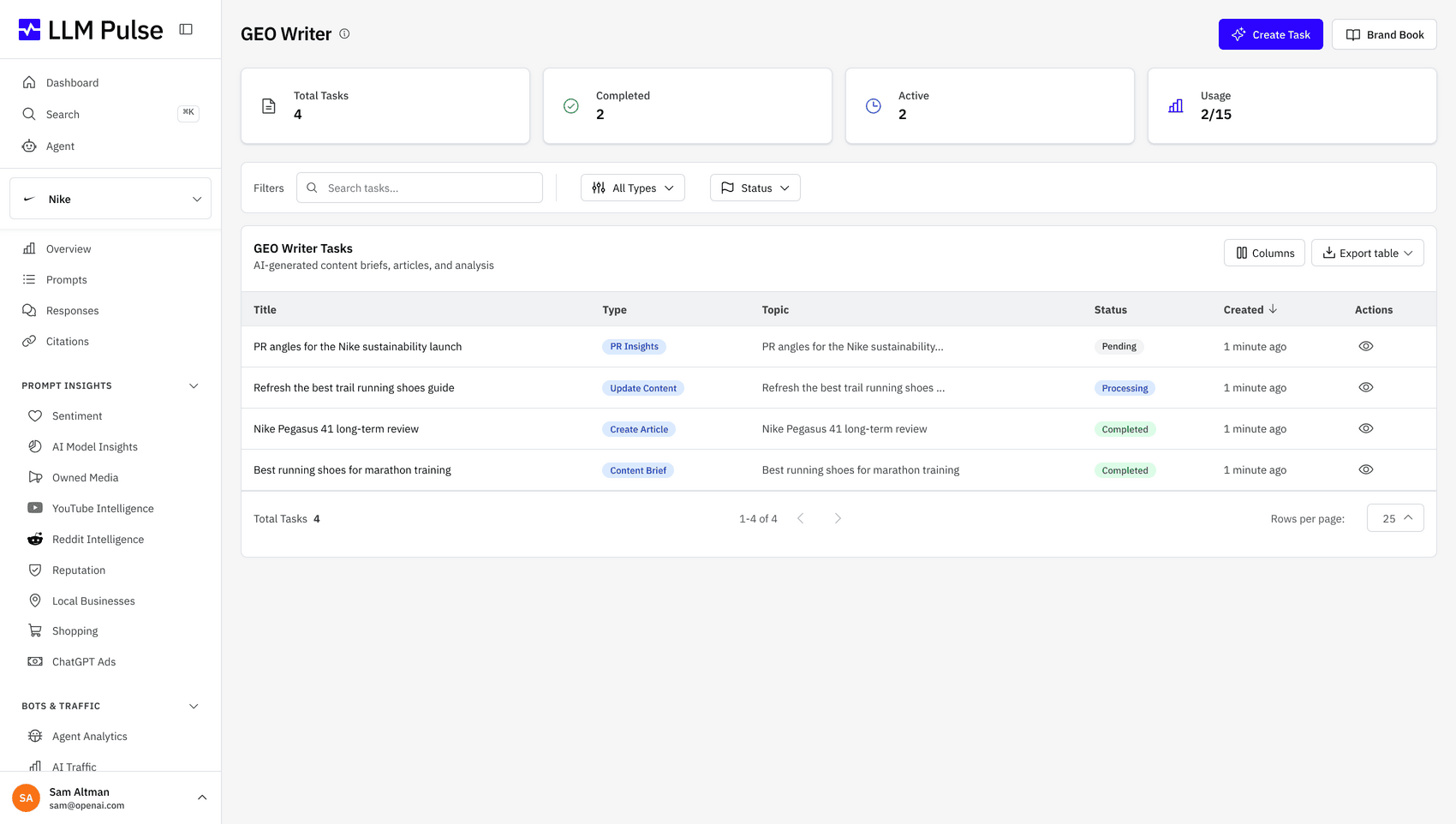The height and width of the screenshot is (824, 1456).
Task: Click the Pending status badge
Action: [1119, 346]
